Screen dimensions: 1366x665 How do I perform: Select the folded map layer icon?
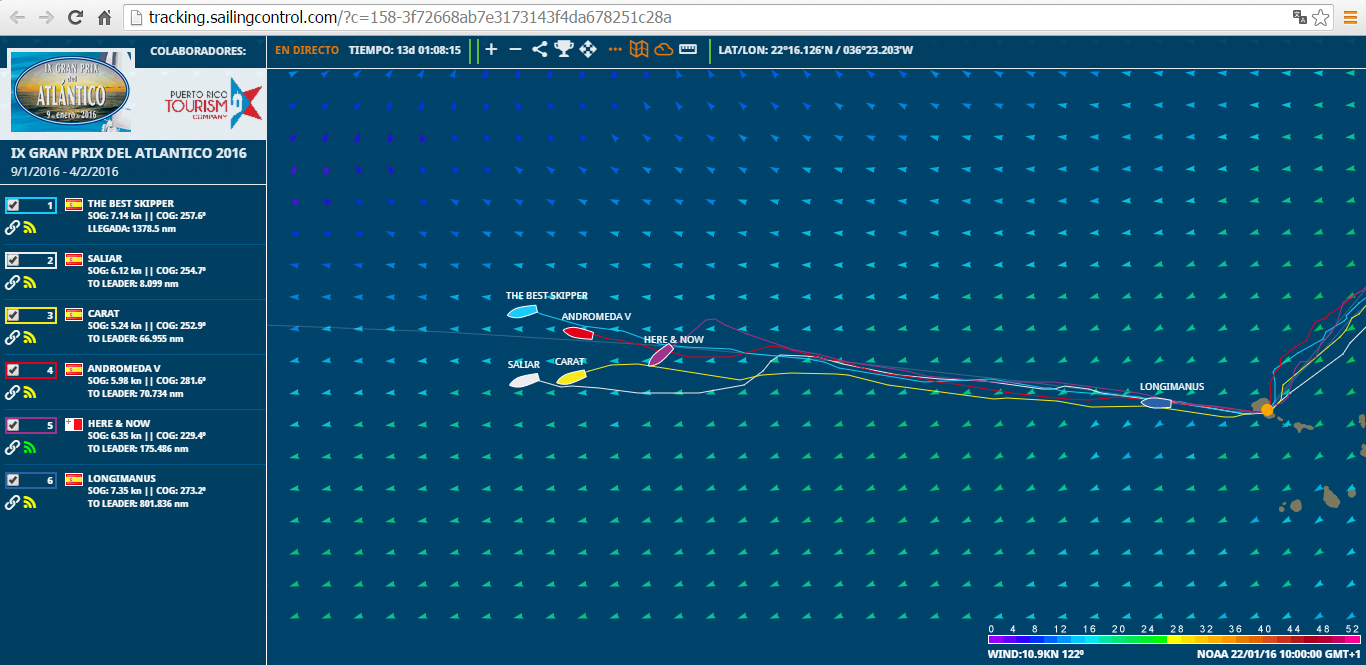point(639,49)
